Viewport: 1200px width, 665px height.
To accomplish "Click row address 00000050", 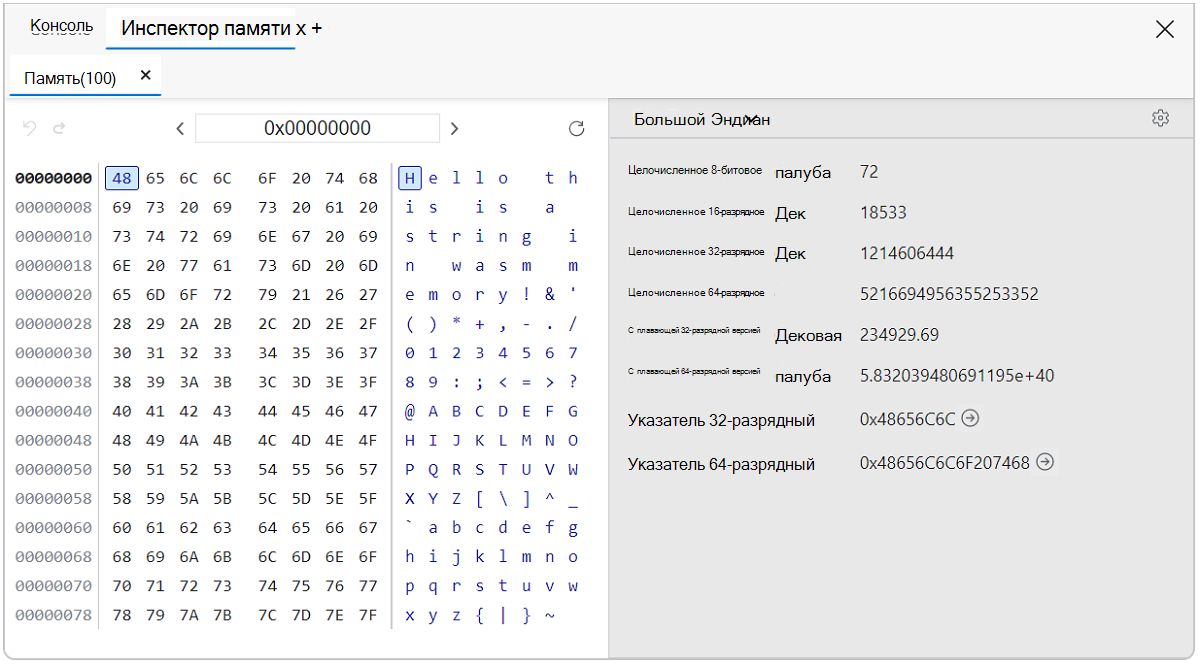I will (54, 470).
